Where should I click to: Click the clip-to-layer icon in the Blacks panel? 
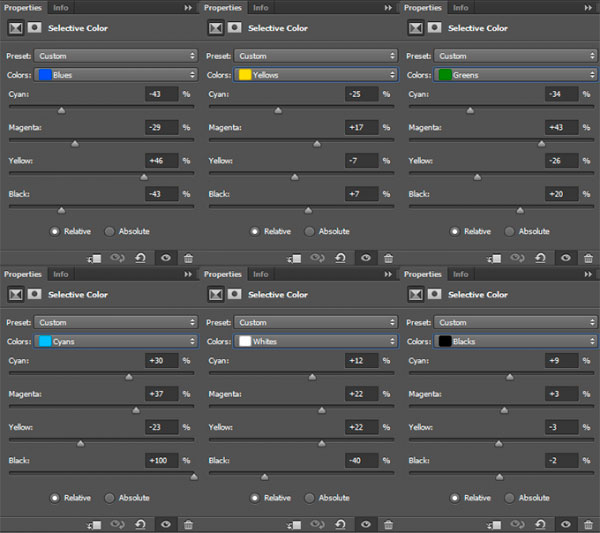[494, 525]
